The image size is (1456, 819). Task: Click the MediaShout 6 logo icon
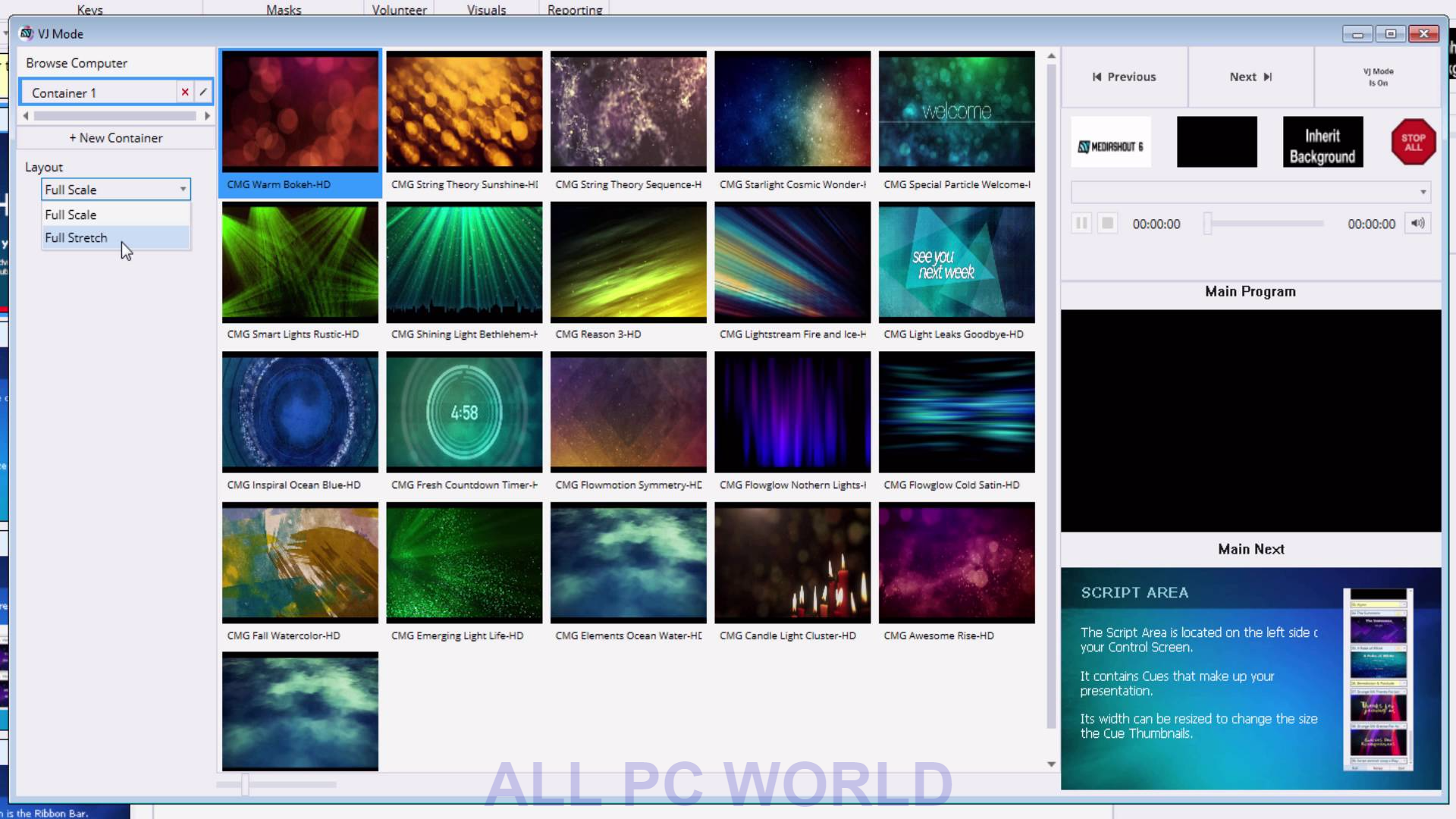pyautogui.click(x=1110, y=144)
